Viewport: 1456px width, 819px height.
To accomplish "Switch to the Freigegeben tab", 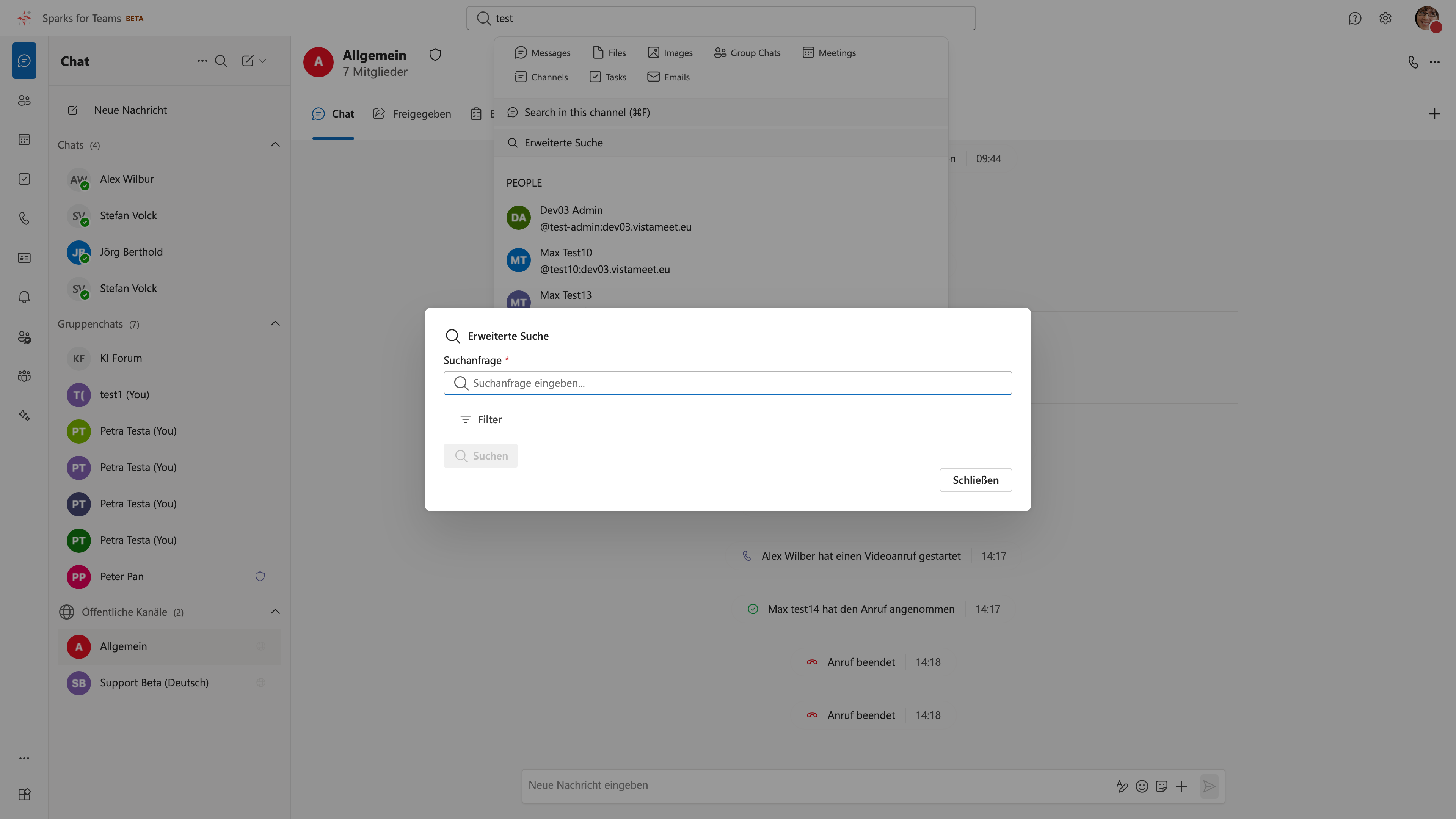I will 412,114.
